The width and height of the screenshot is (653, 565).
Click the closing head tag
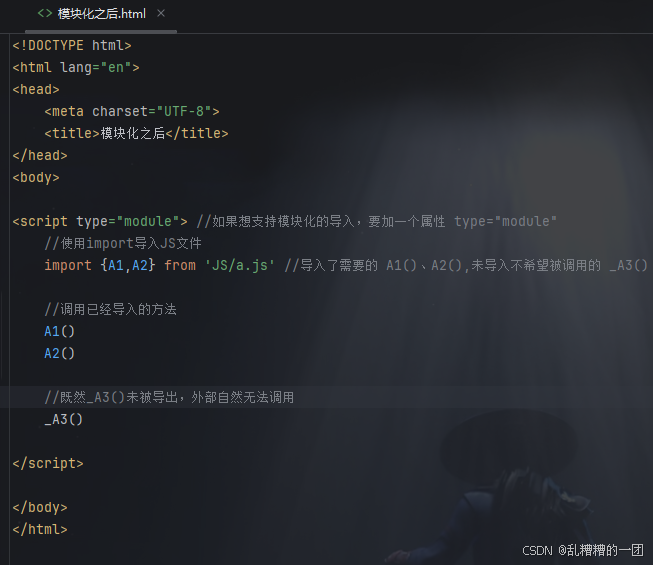pyautogui.click(x=40, y=155)
